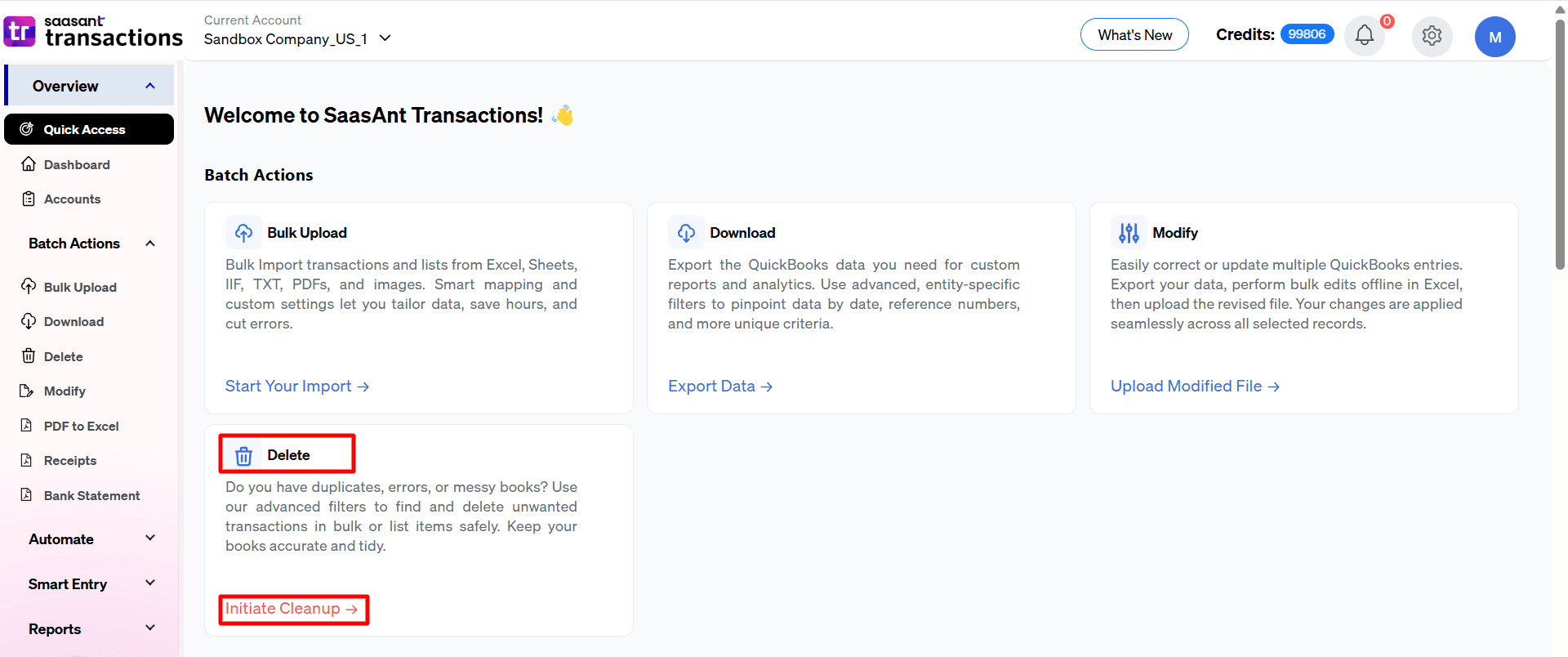Open the notifications bell icon
Image resolution: width=1568 pixels, height=657 pixels.
pyautogui.click(x=1365, y=35)
